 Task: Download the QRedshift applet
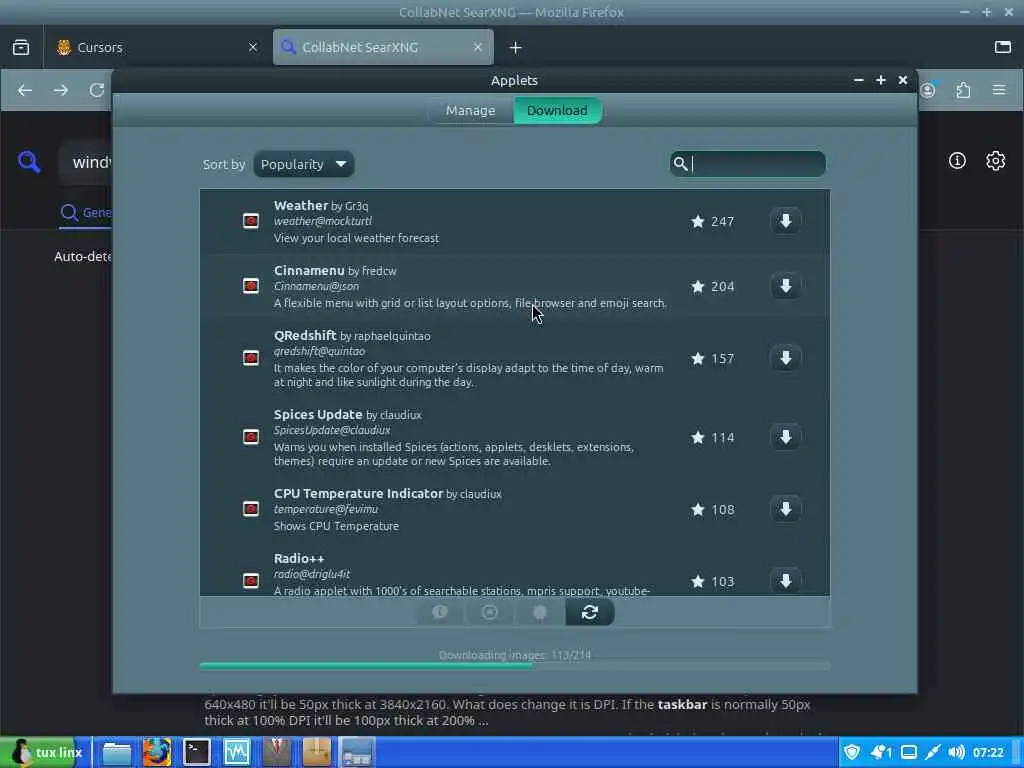786,358
